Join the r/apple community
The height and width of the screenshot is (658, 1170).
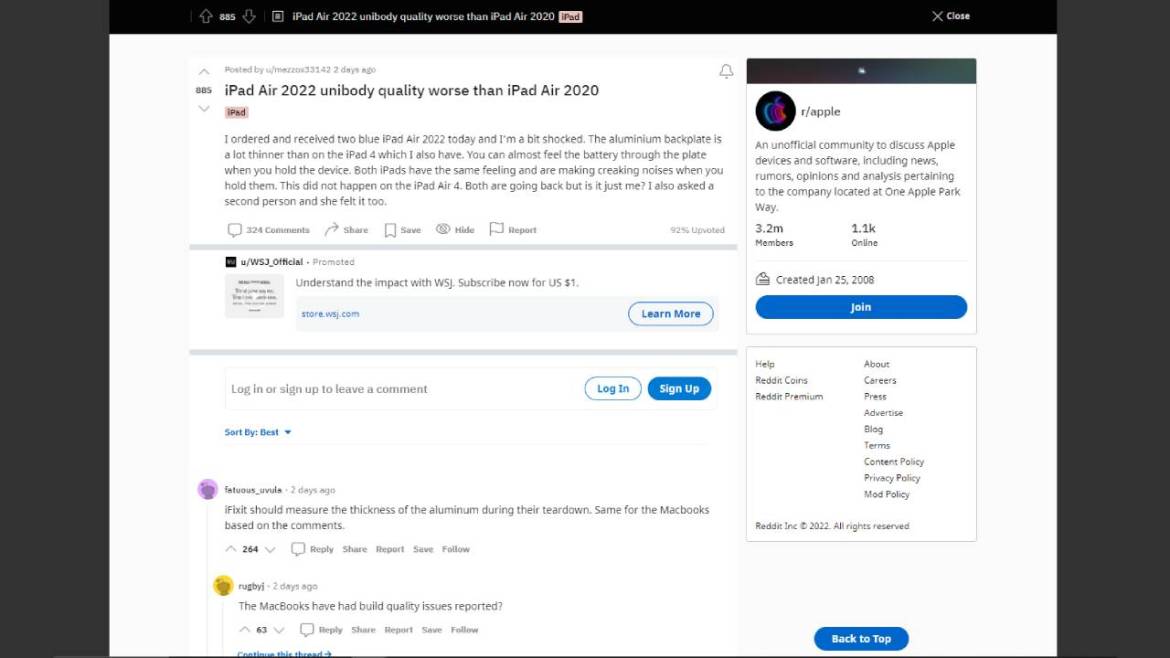click(861, 307)
